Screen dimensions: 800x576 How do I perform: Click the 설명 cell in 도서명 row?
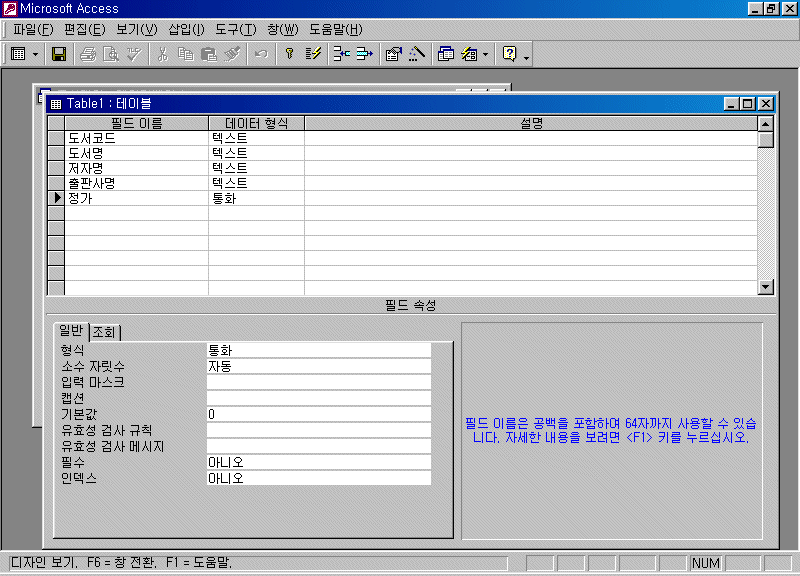[x=531, y=153]
